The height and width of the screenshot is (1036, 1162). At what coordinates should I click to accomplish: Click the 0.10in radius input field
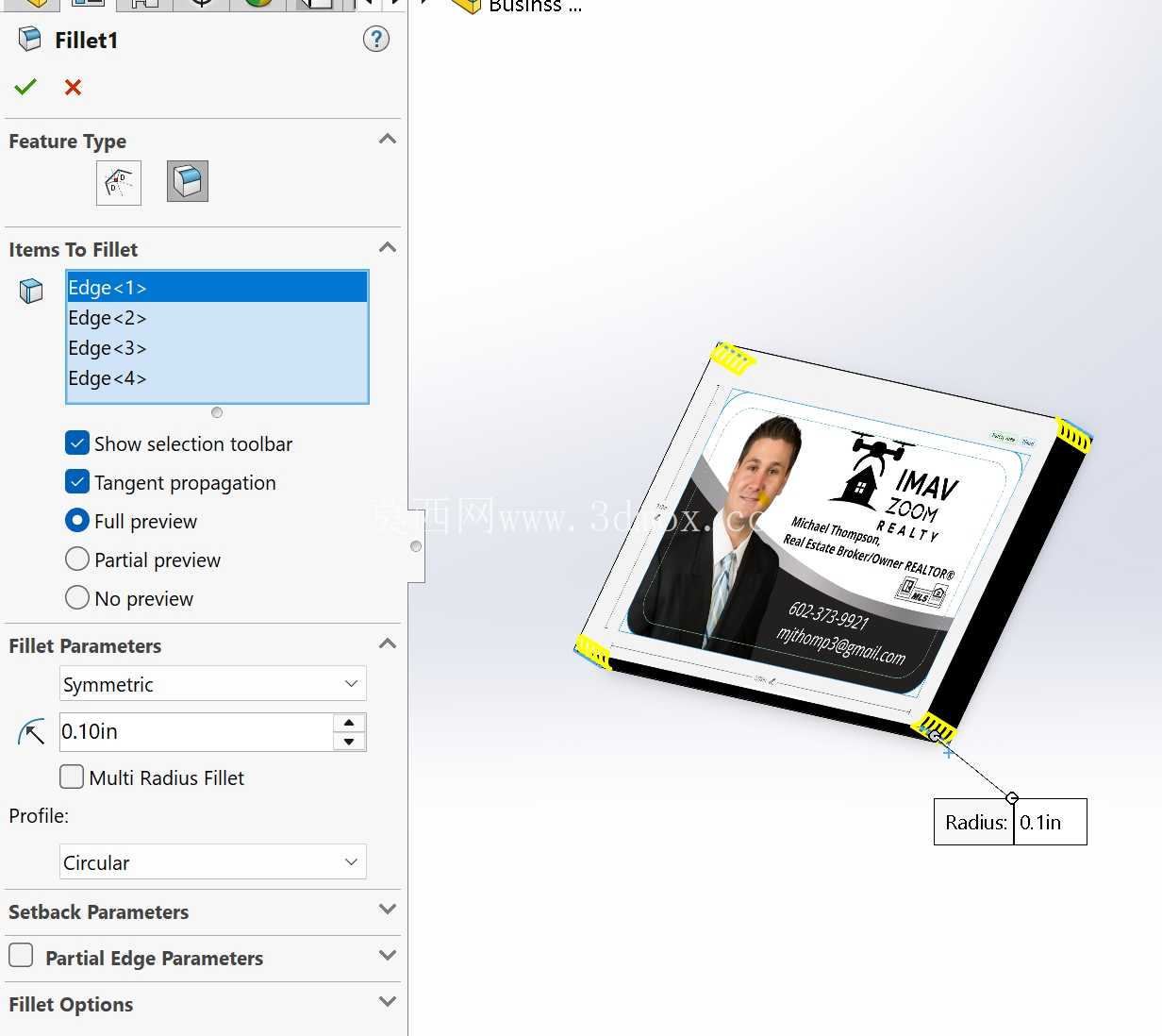pyautogui.click(x=196, y=732)
